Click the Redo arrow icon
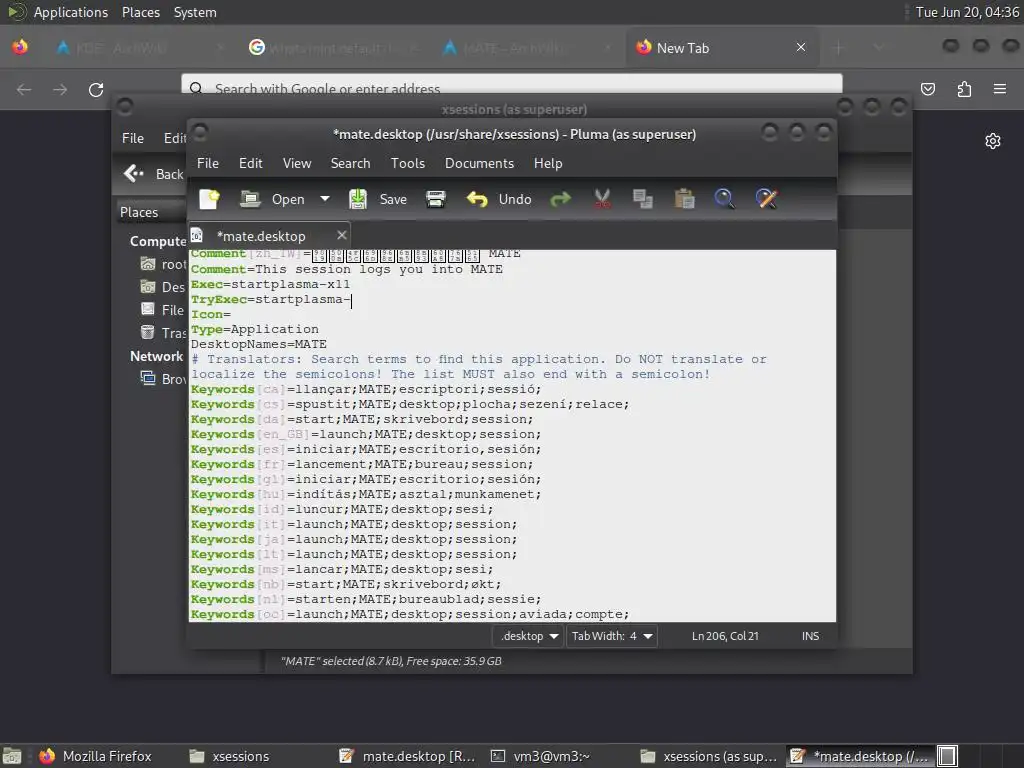The width and height of the screenshot is (1024, 768). coord(560,199)
